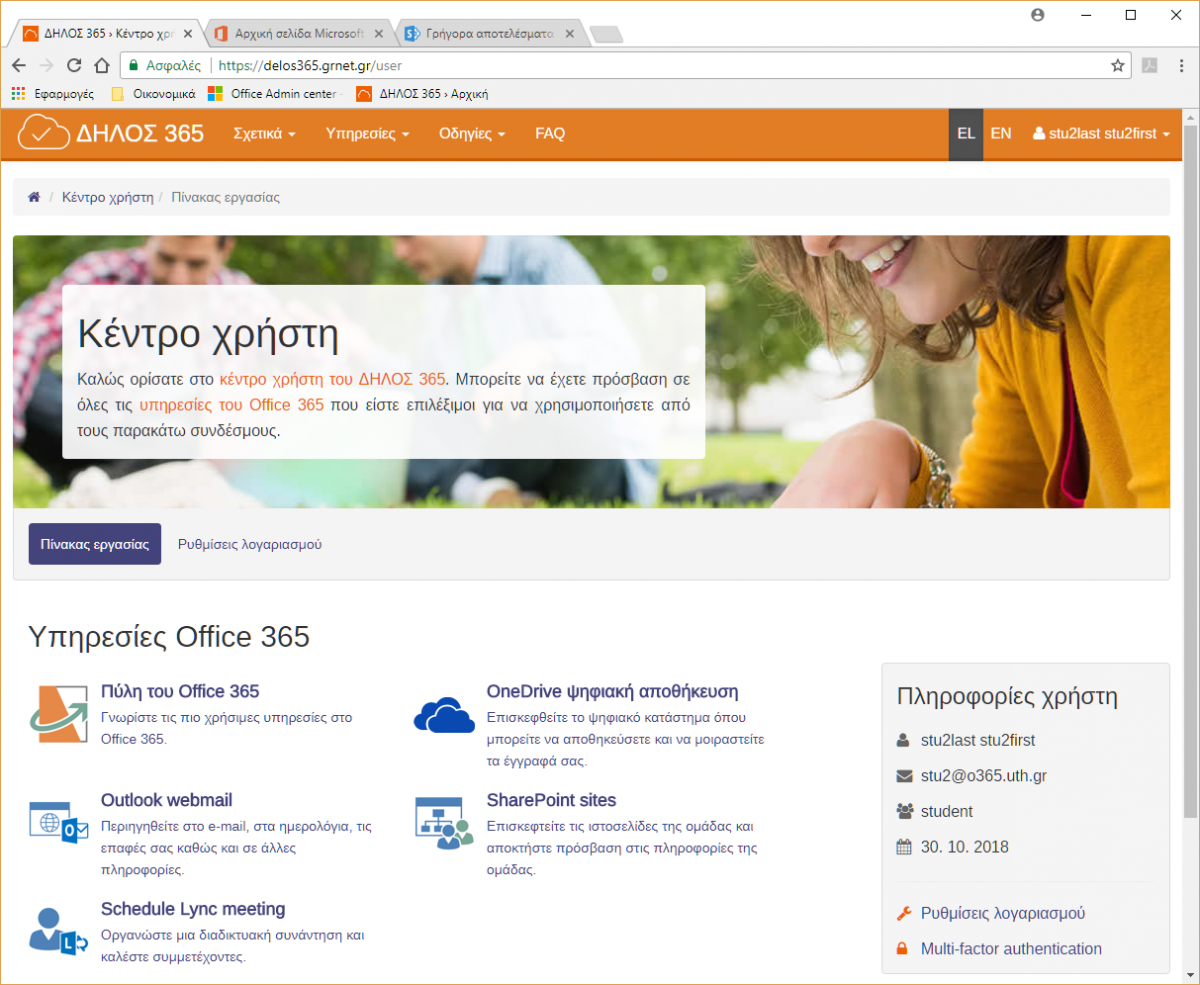Screen dimensions: 1200x985
Task: Click the wrench icon for account settings
Action: pos(904,913)
